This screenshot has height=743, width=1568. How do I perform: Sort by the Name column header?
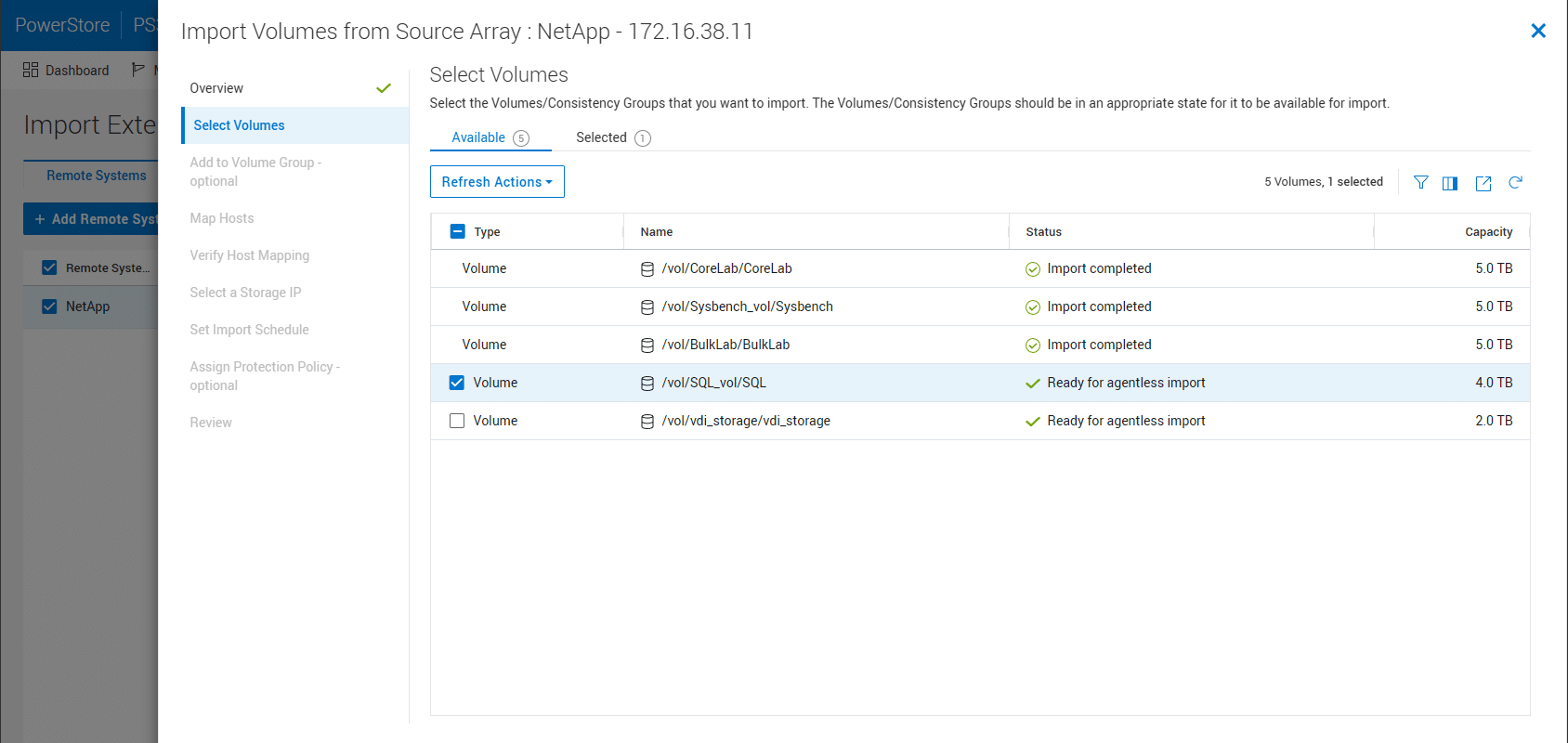[x=657, y=232]
